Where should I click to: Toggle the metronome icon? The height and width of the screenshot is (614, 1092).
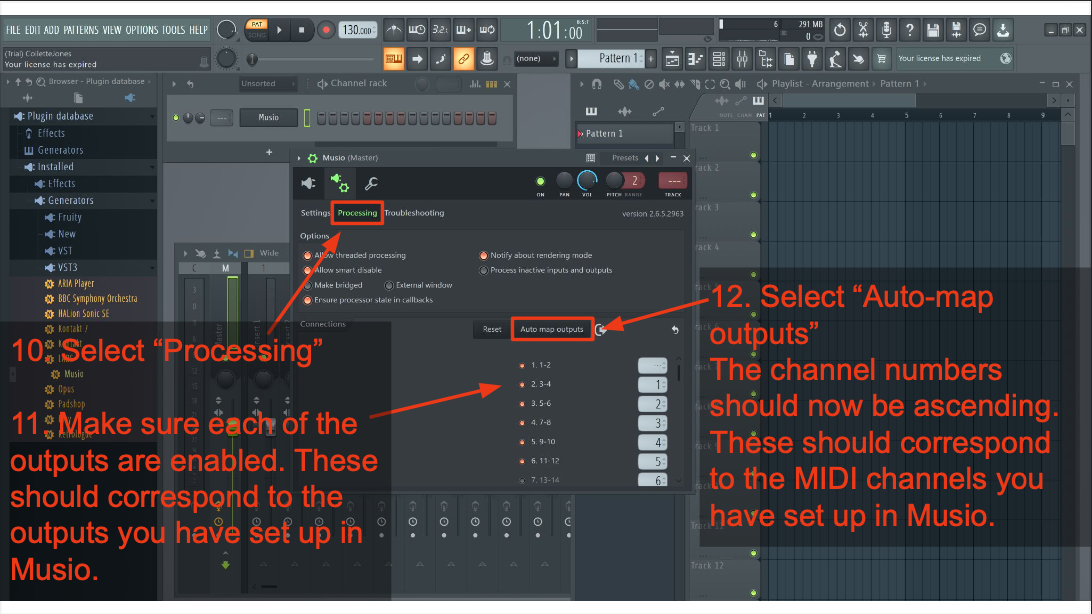pos(393,30)
